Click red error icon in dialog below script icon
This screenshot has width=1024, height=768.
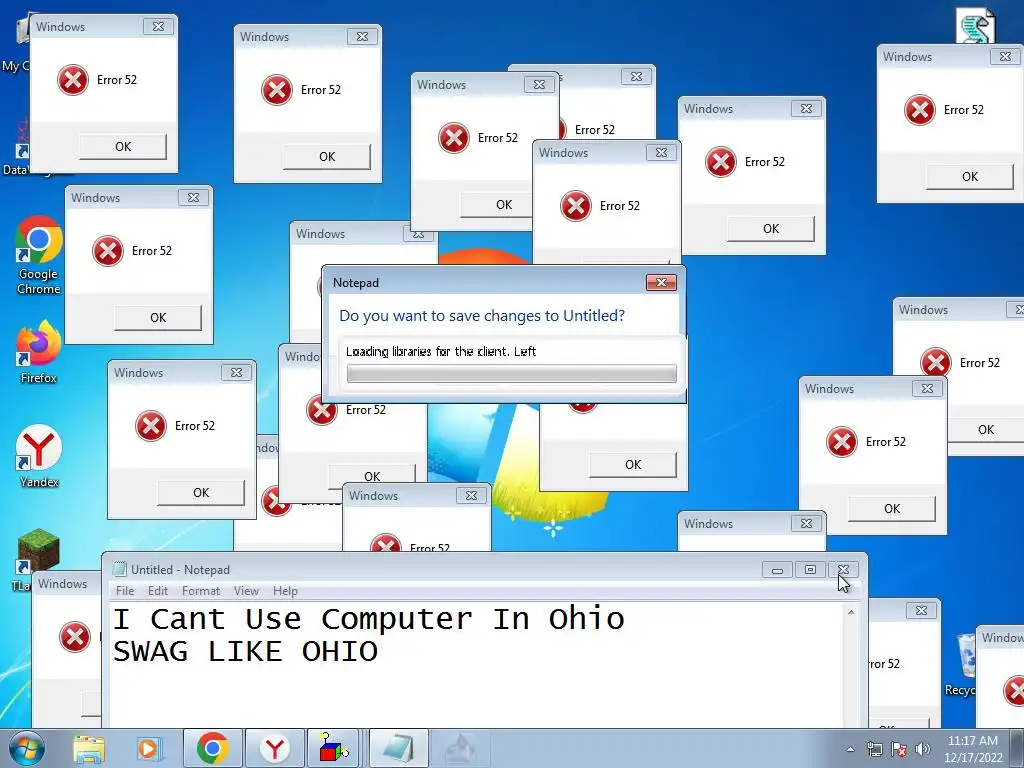(x=920, y=110)
